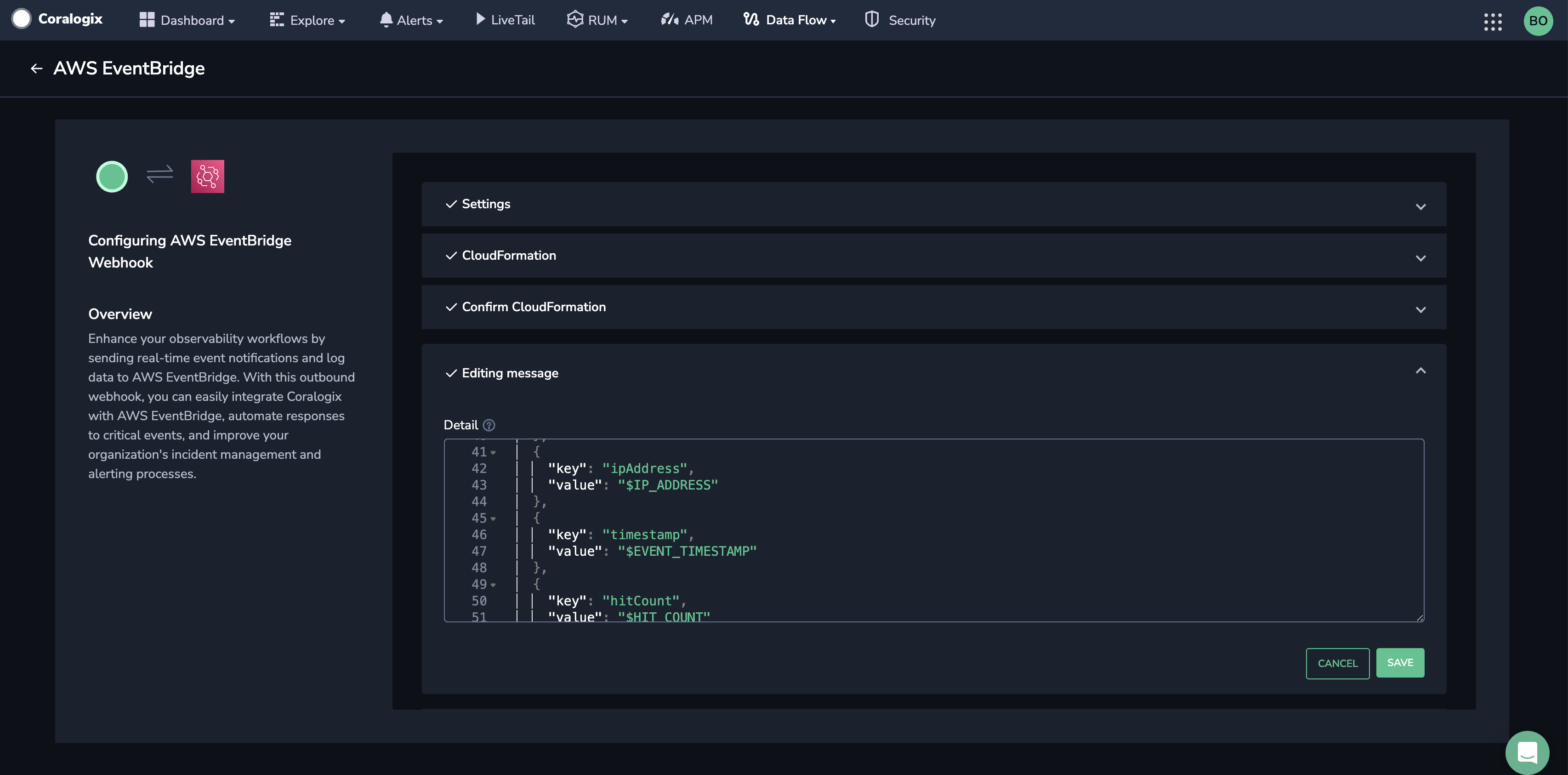The image size is (1568, 775).
Task: Click the APM gauge icon
Action: pyautogui.click(x=670, y=19)
